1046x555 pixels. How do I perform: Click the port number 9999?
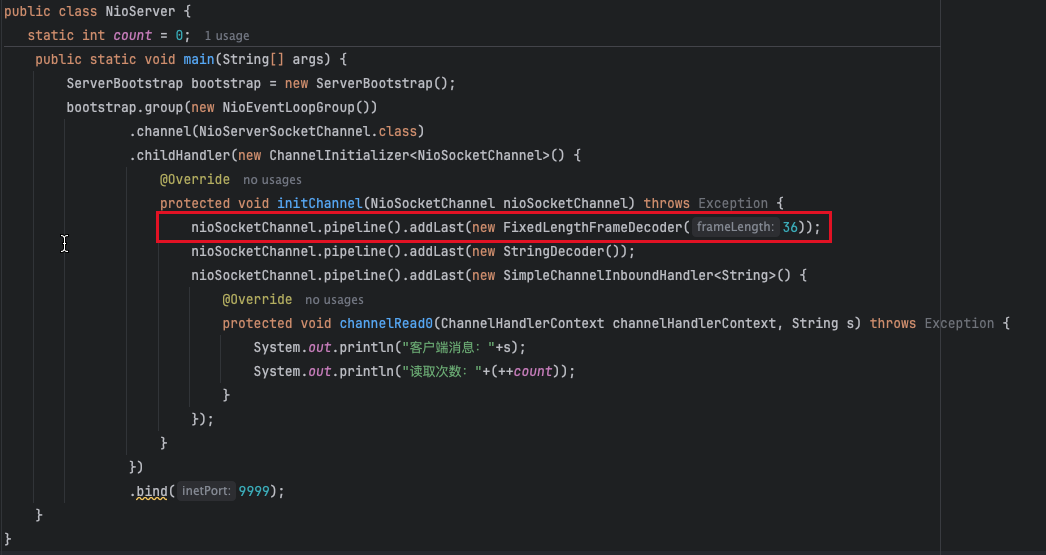(254, 492)
